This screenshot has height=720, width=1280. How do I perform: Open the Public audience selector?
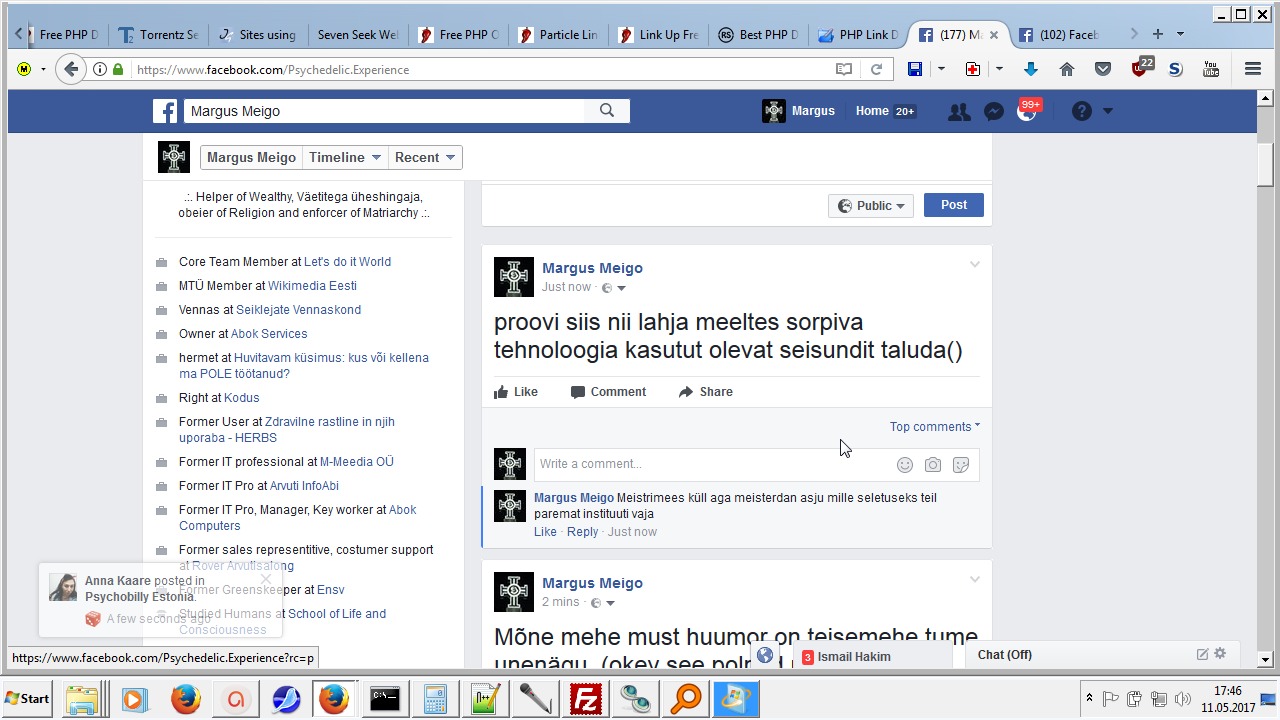pos(871,206)
